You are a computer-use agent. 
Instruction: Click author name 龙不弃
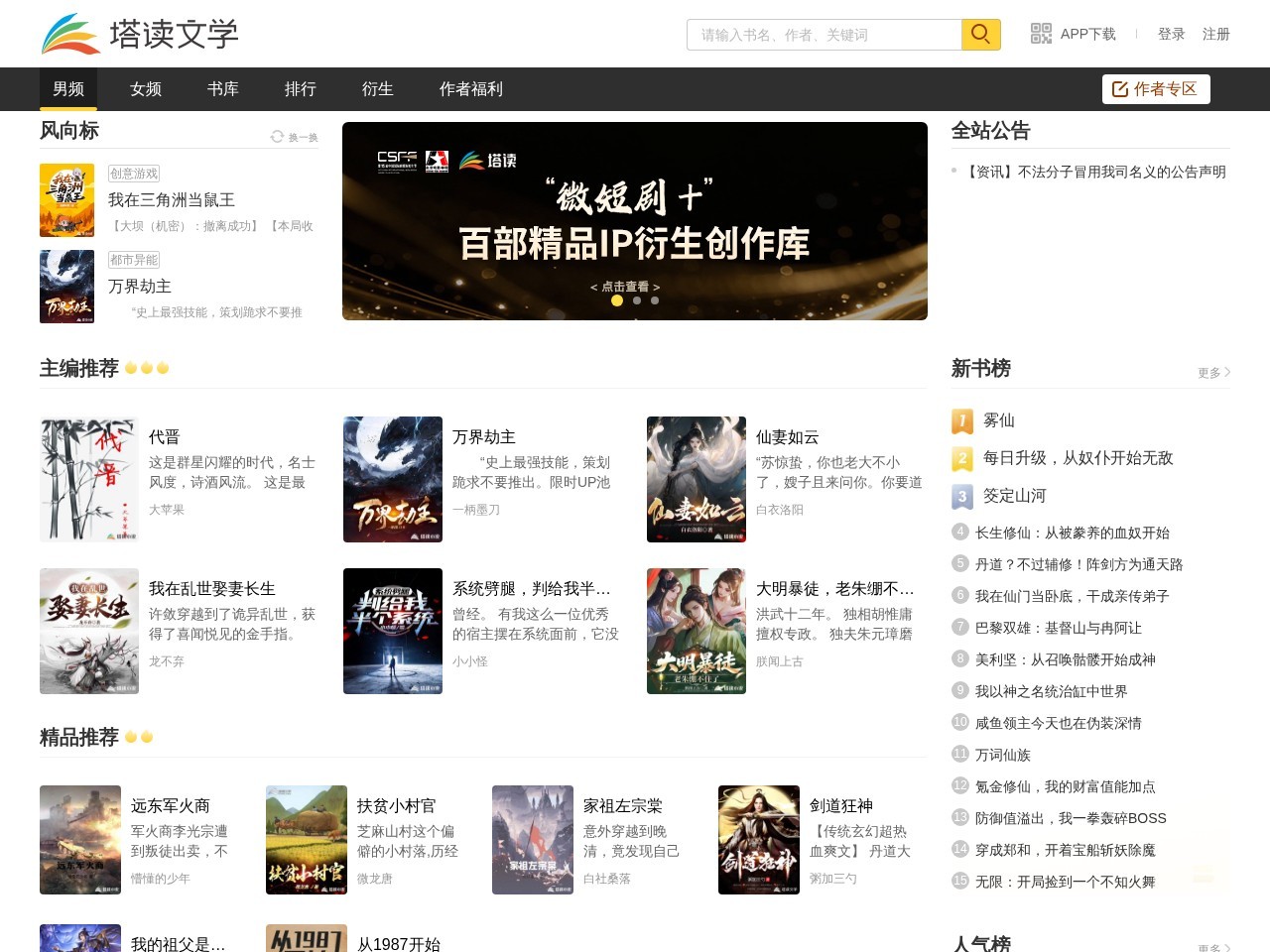point(167,661)
